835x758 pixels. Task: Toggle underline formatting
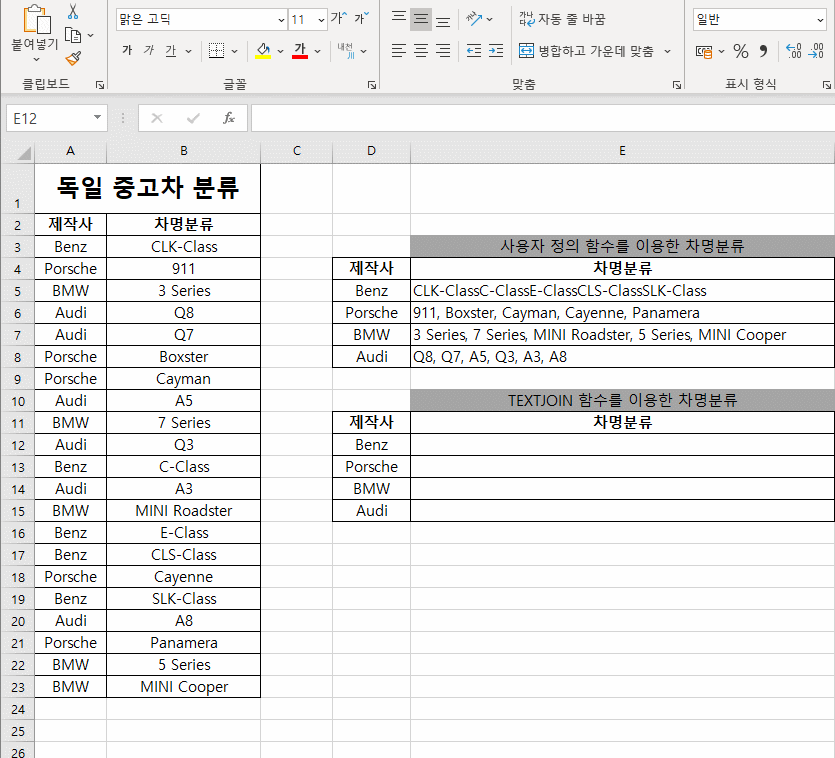tap(170, 51)
